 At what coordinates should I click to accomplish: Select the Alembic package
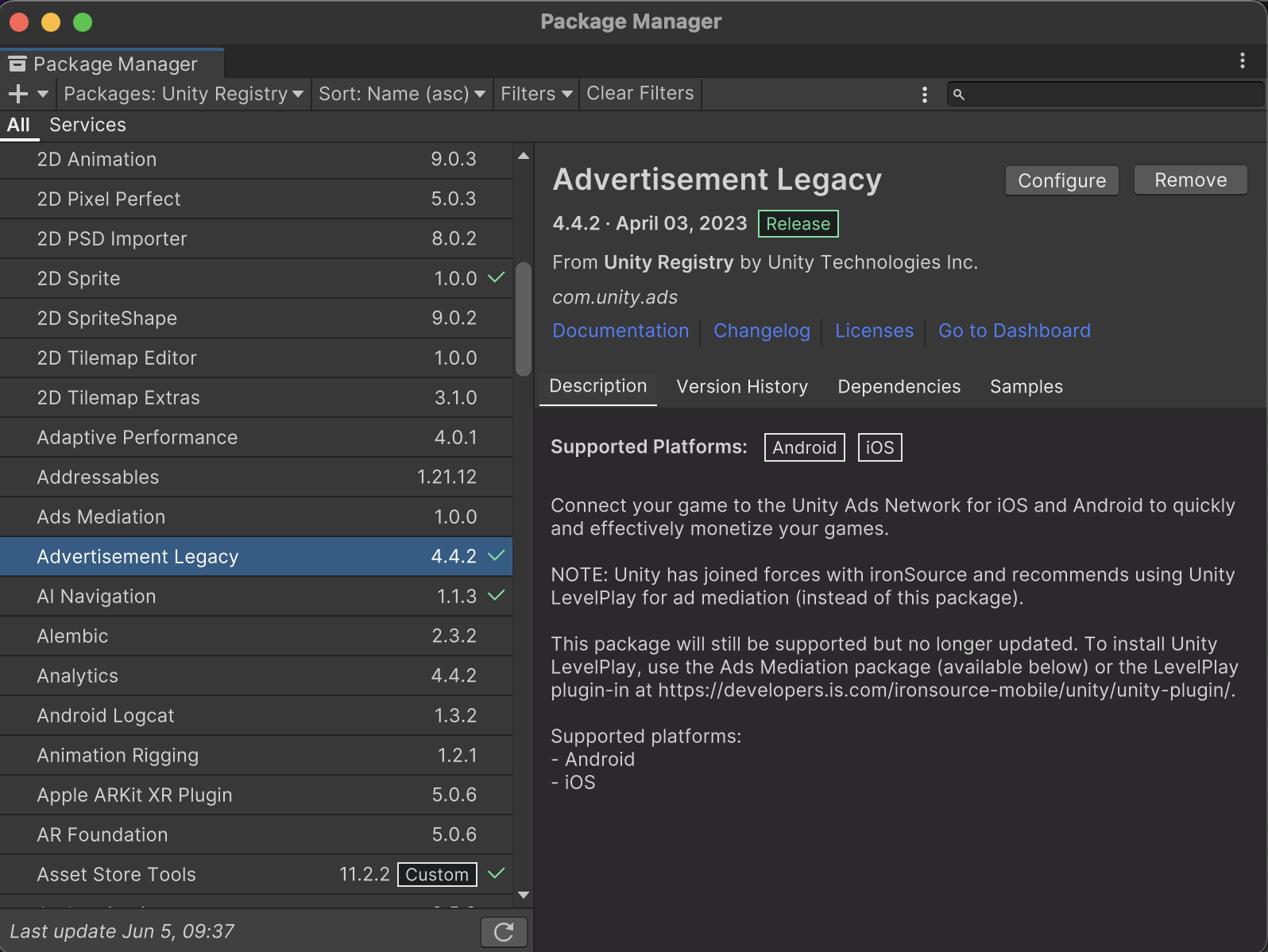[256, 636]
